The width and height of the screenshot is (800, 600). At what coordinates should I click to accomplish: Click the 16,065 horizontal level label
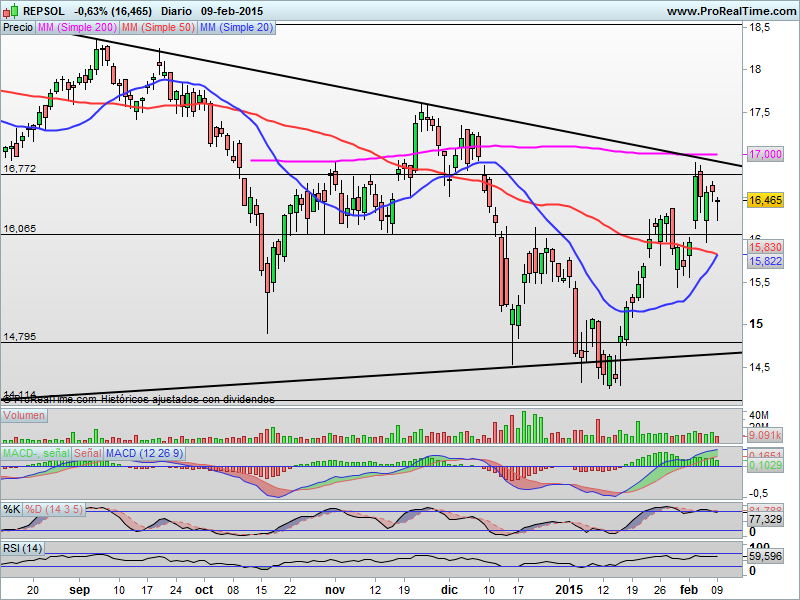(x=20, y=229)
